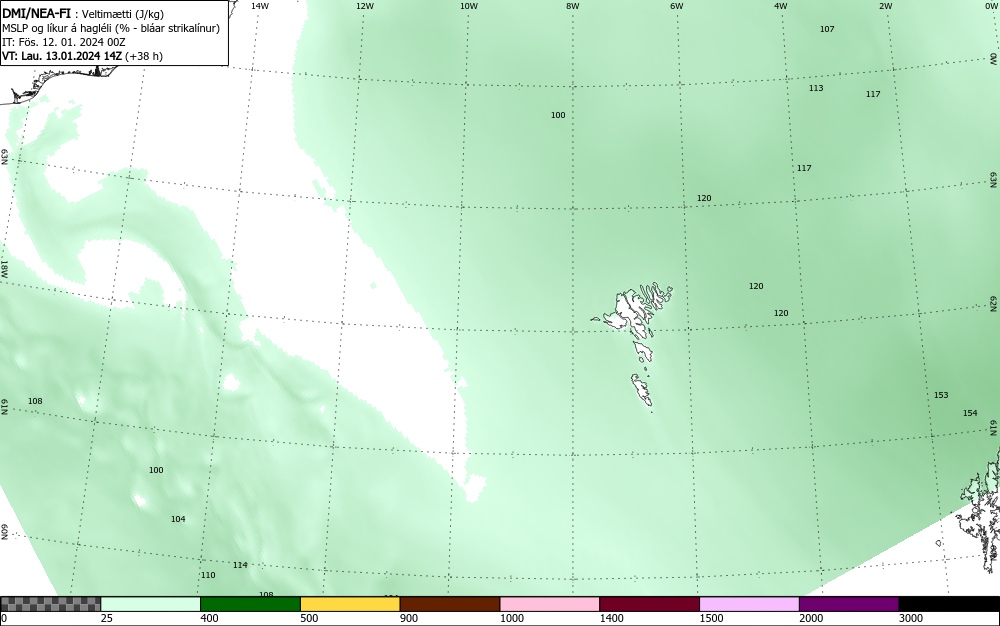Click the dark green 400–500 legend swatch
The width and height of the screenshot is (1000, 626).
point(250,604)
